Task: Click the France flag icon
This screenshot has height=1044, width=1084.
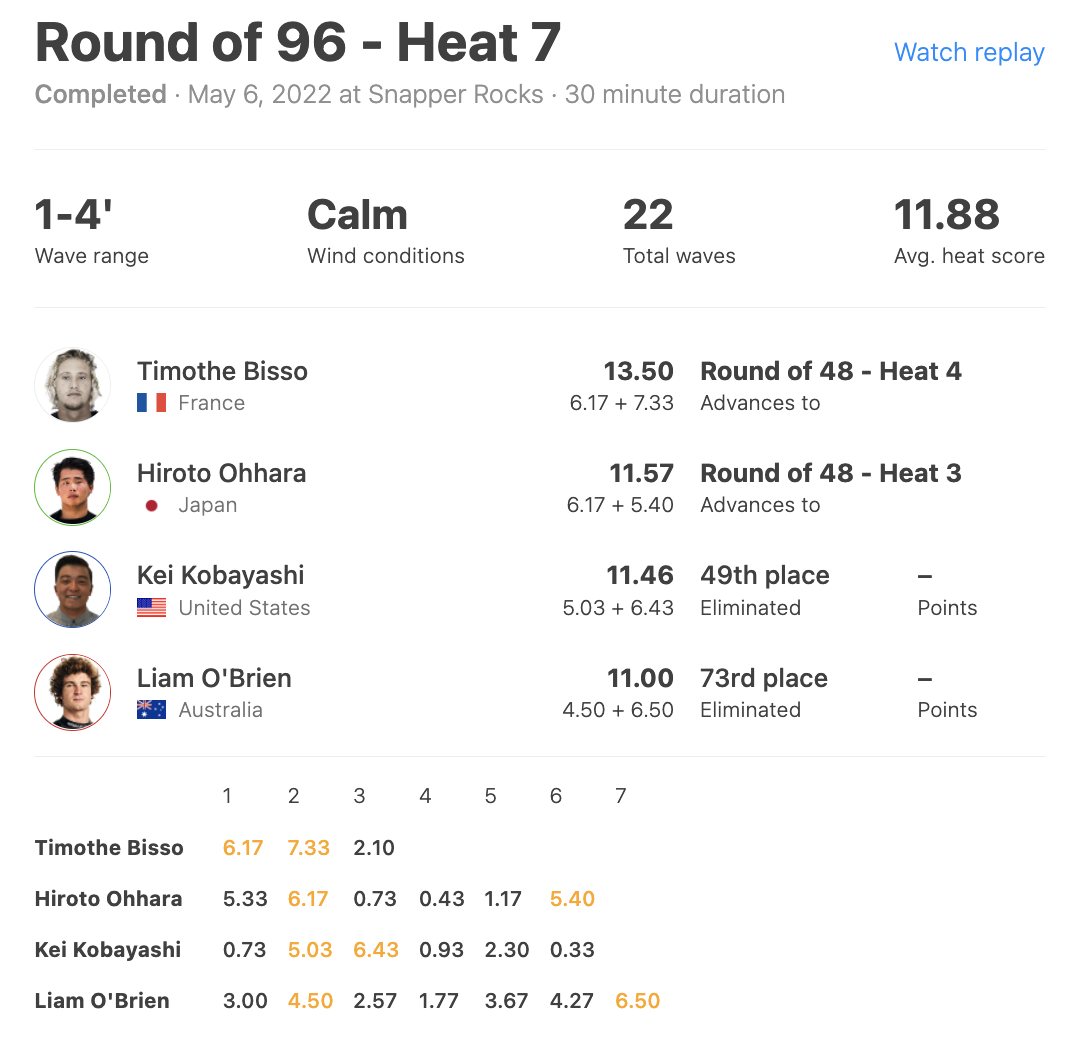Action: coord(151,402)
